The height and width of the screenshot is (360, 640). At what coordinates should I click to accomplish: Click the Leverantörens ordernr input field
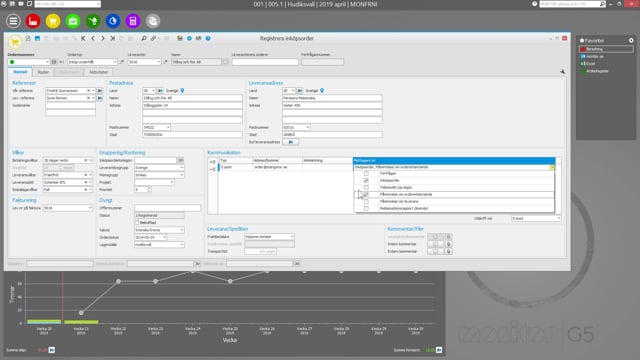(265, 62)
